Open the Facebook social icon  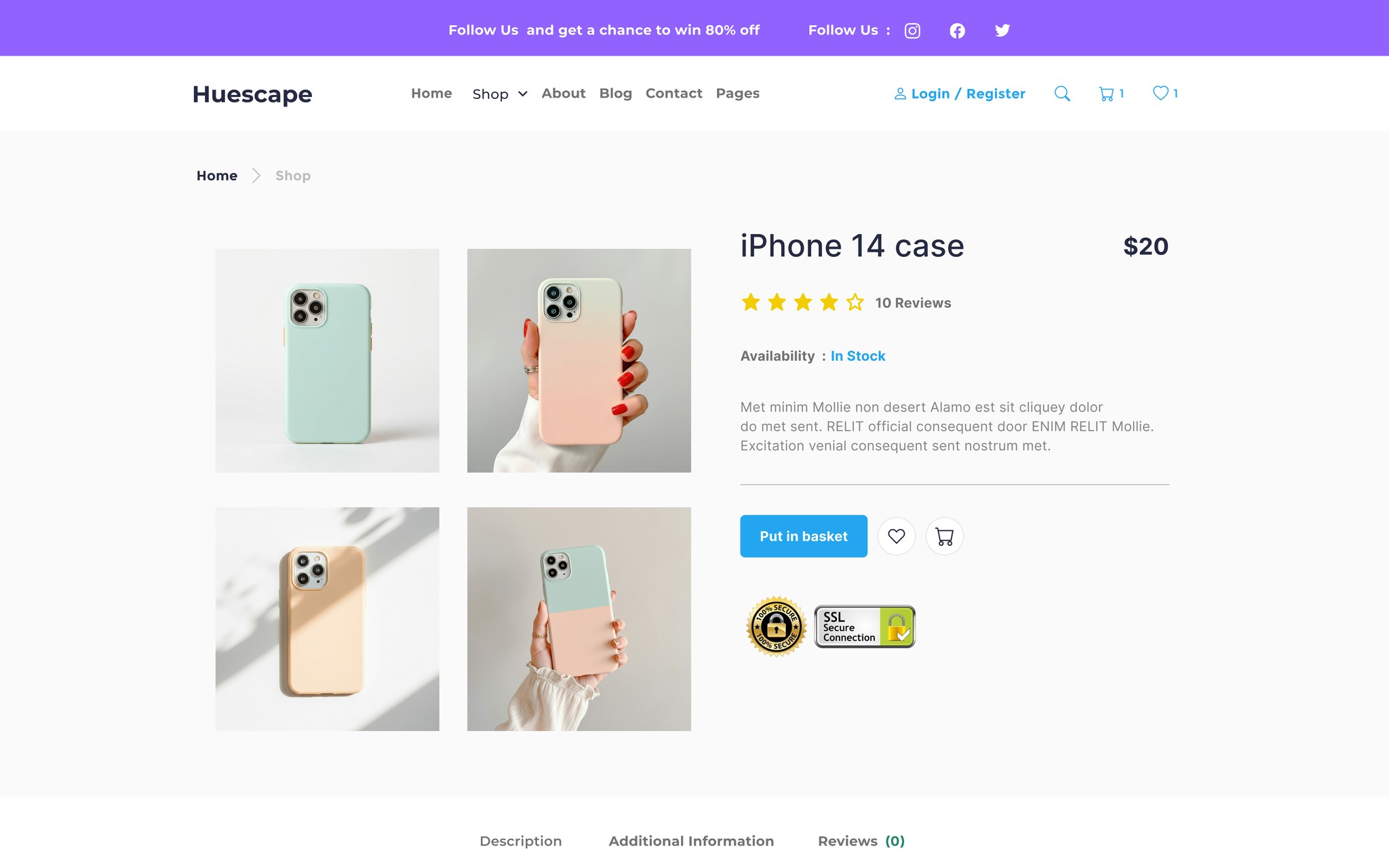957,31
